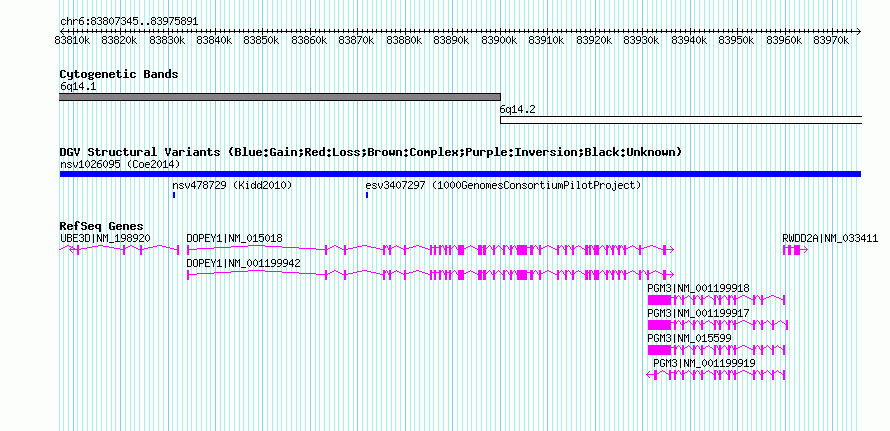Select the PGM3 NM_001199919 transcript glyph
The width and height of the screenshot is (890, 431).
pos(716,375)
